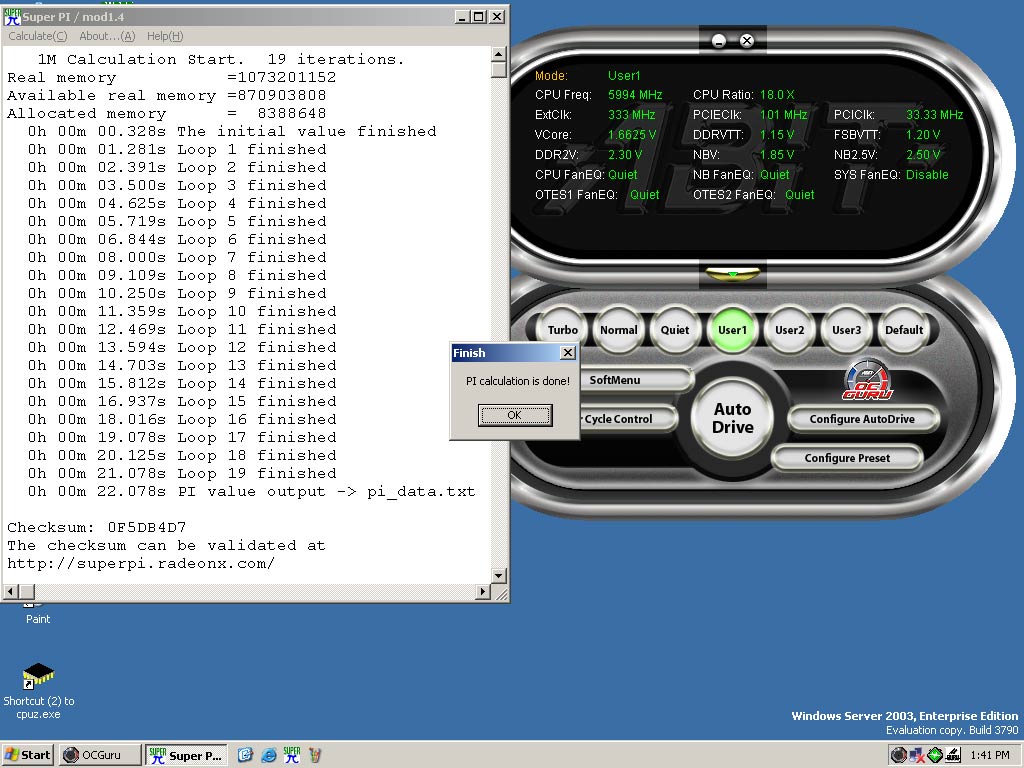Screen dimensions: 1024x768
Task: Collapse OC Guru display with green arrow tab
Action: (x=733, y=274)
